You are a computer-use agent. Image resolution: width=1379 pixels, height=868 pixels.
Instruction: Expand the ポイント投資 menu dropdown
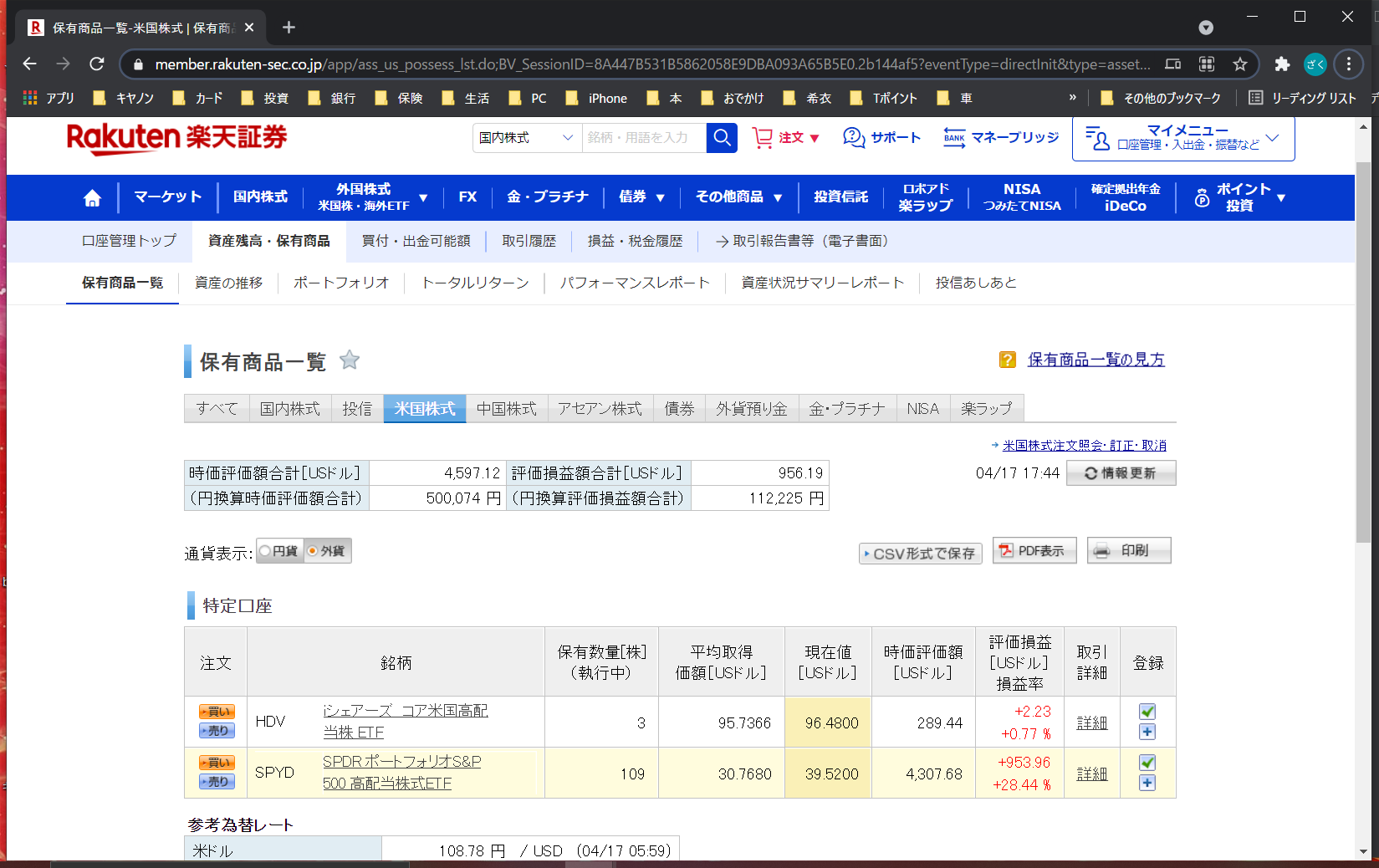tap(1281, 198)
